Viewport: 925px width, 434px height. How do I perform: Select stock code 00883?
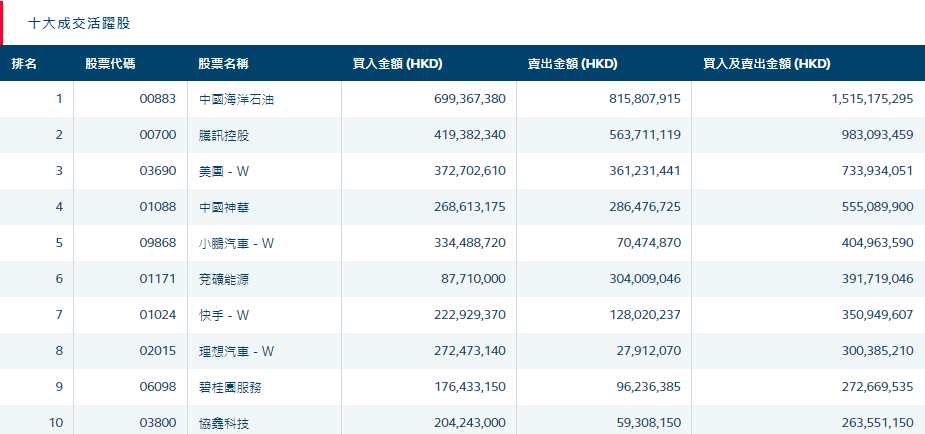pyautogui.click(x=158, y=99)
